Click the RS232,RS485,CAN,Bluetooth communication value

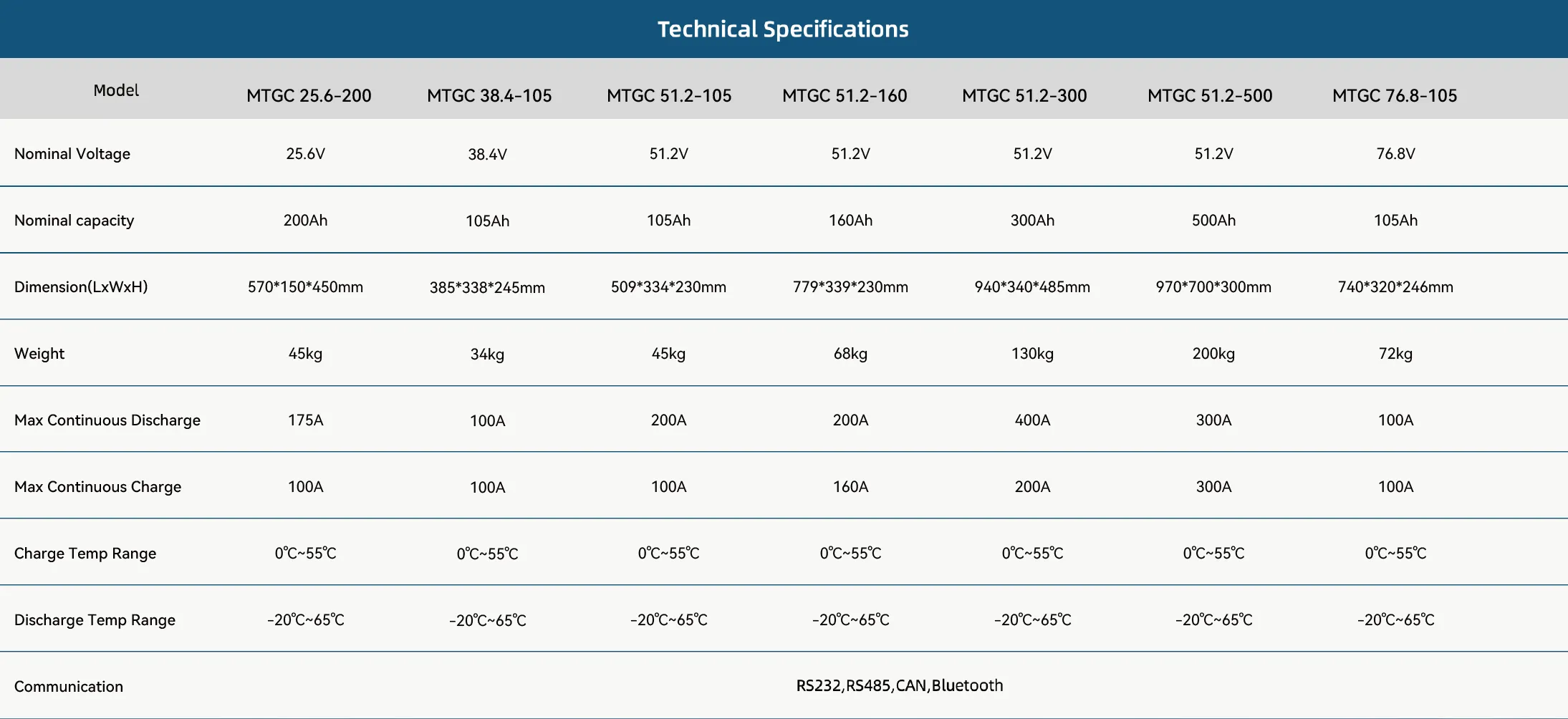point(899,686)
